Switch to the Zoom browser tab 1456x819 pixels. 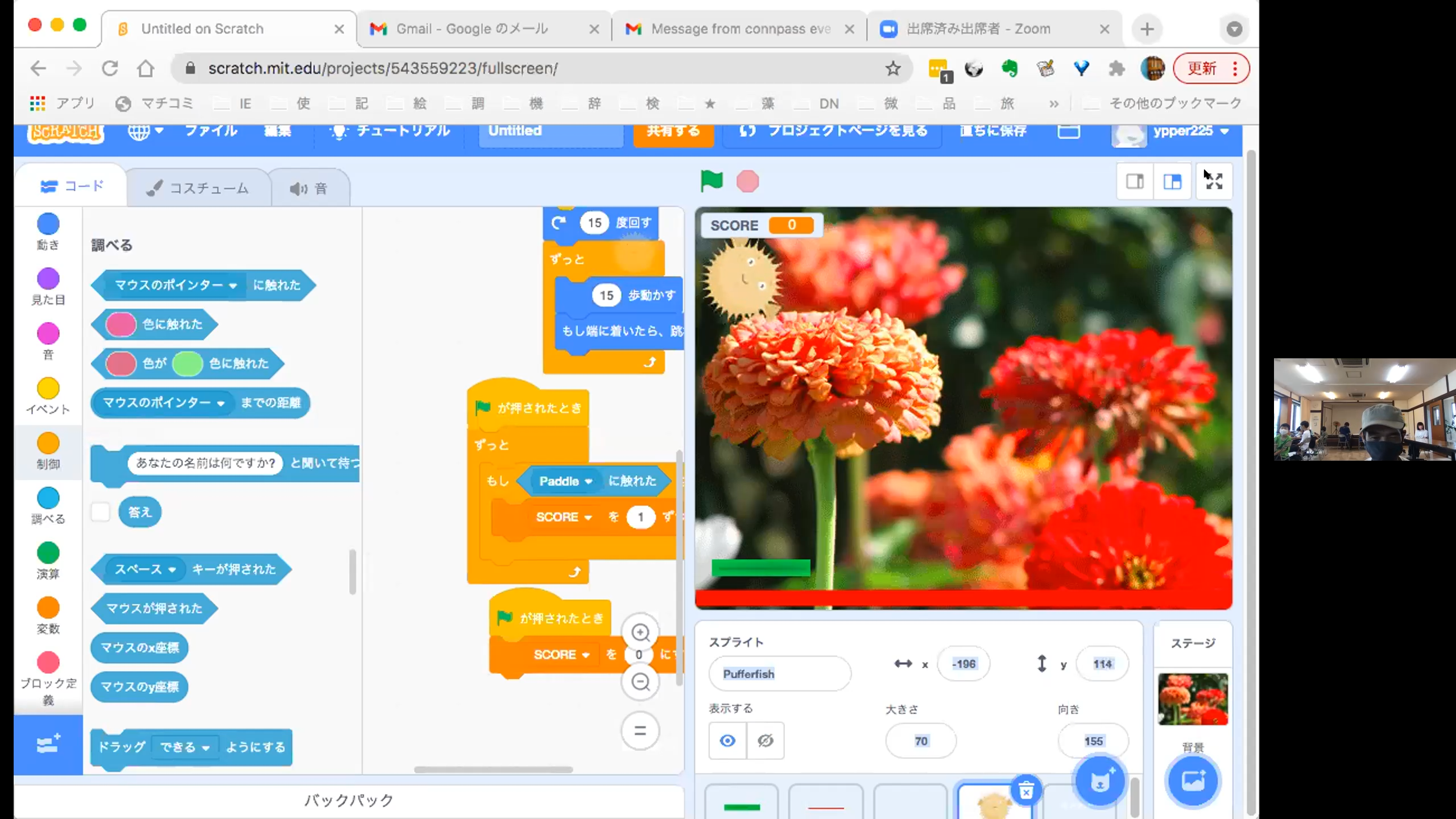tap(994, 29)
